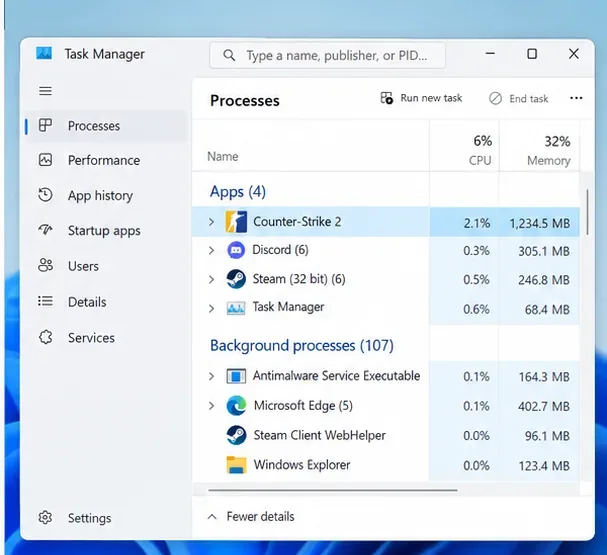Focus the name, publisher, or PID search field
Screen dimensions: 607x555
(x=328, y=55)
